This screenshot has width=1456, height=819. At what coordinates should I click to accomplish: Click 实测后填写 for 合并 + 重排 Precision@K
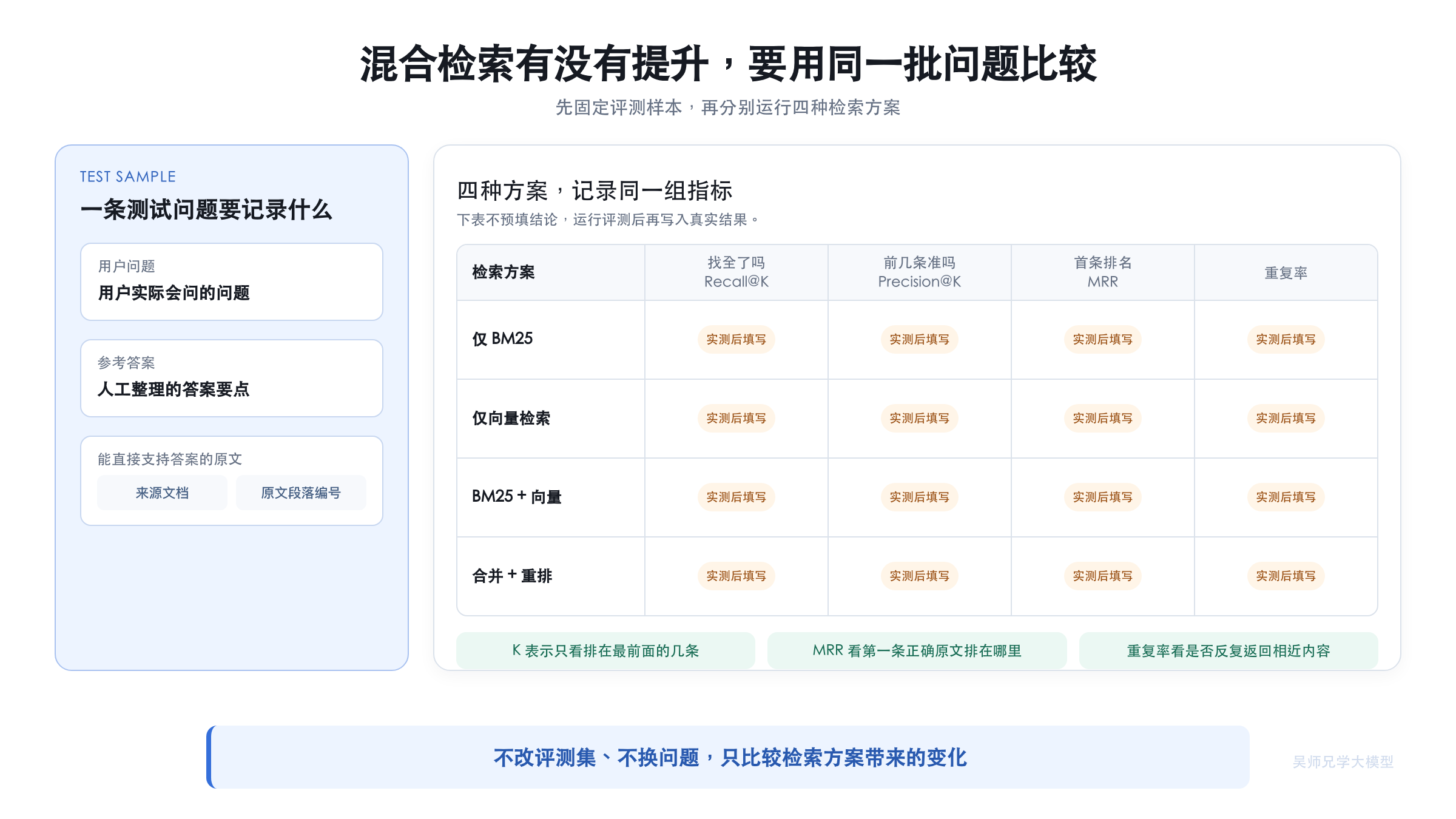919,576
